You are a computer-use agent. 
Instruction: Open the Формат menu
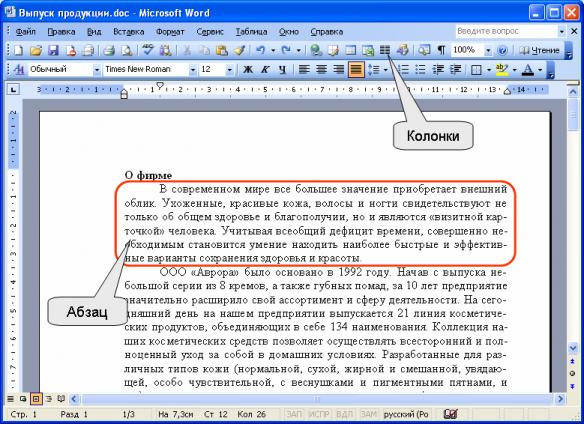point(170,32)
